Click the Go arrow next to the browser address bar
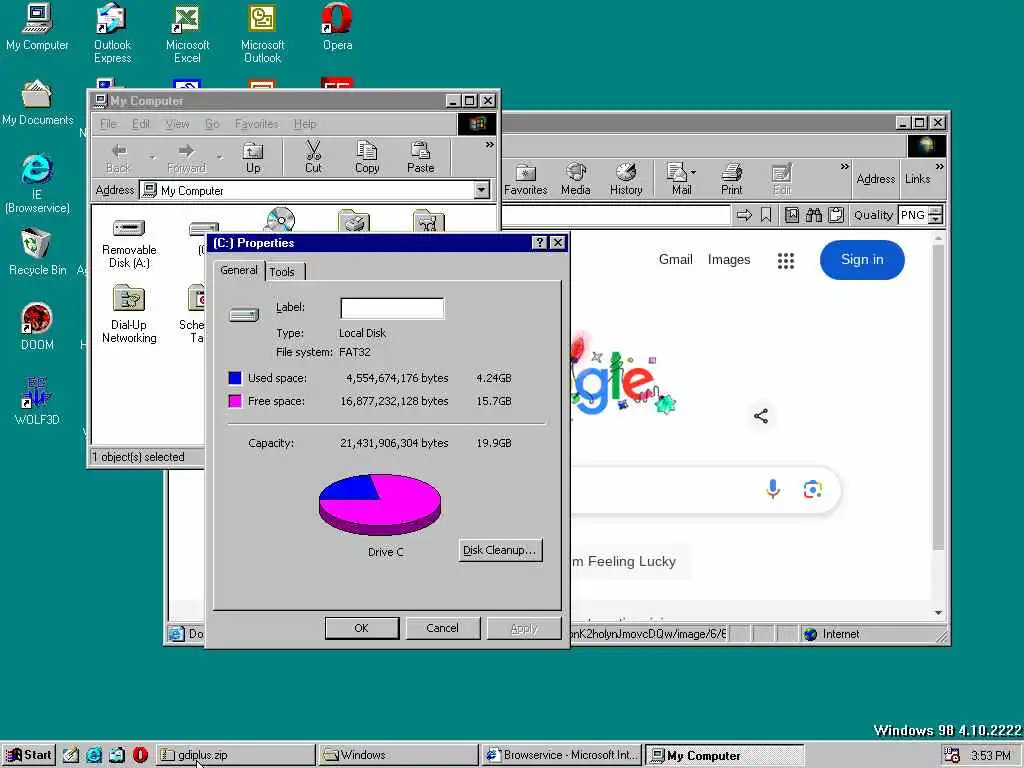The width and height of the screenshot is (1024, 768). click(744, 215)
